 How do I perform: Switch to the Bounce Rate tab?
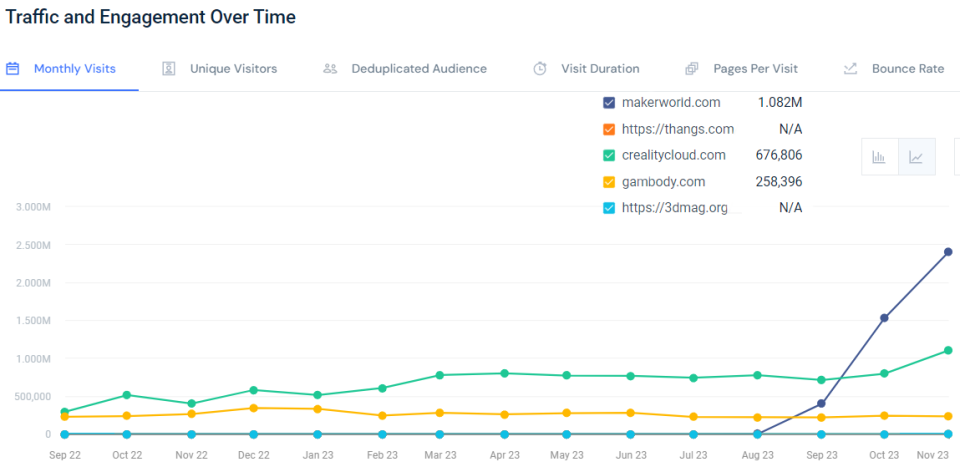pyautogui.click(x=907, y=69)
